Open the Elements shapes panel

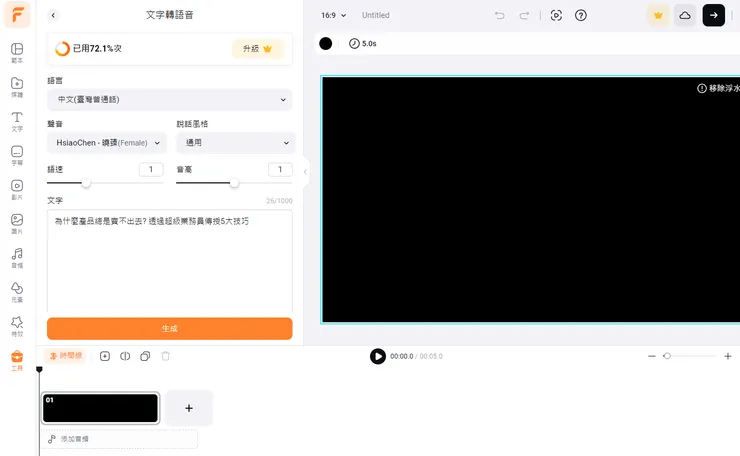point(17,292)
